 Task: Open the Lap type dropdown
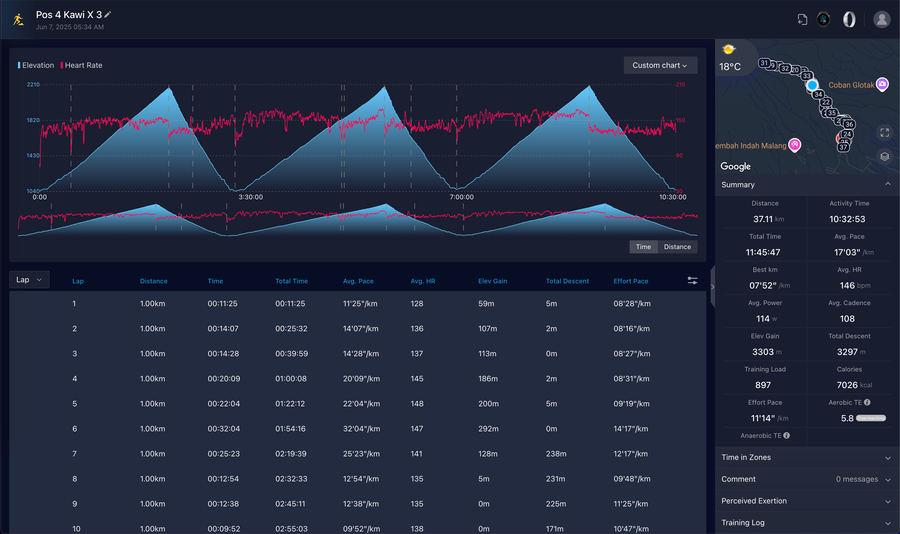pyautogui.click(x=29, y=280)
